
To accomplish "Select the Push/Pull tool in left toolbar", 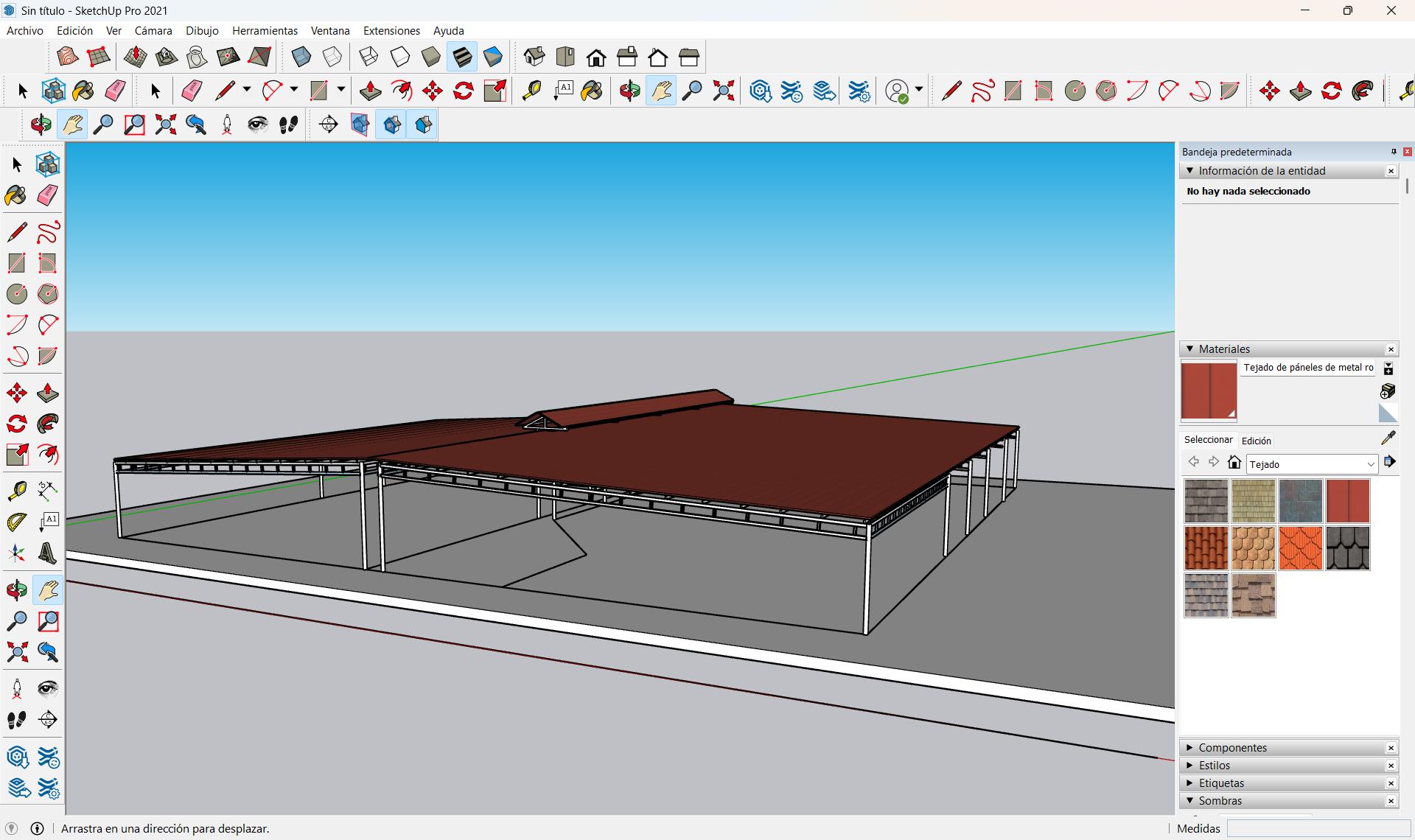I will pos(47,393).
